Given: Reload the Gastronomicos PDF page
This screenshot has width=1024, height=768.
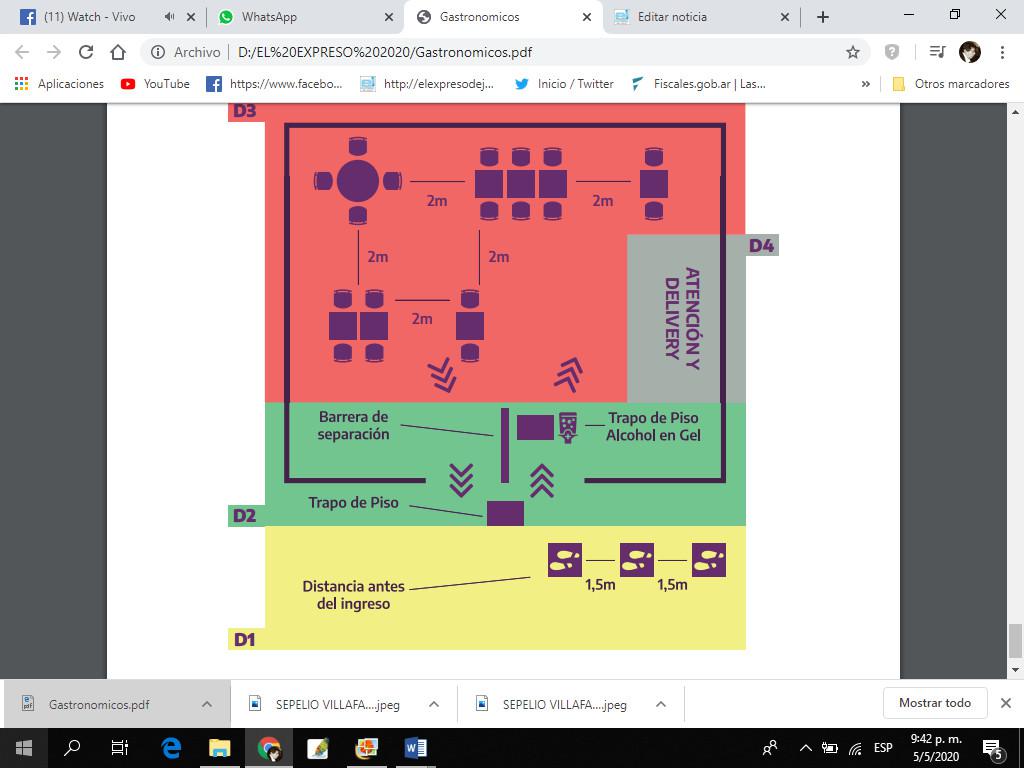Looking at the screenshot, I should tap(85, 52).
